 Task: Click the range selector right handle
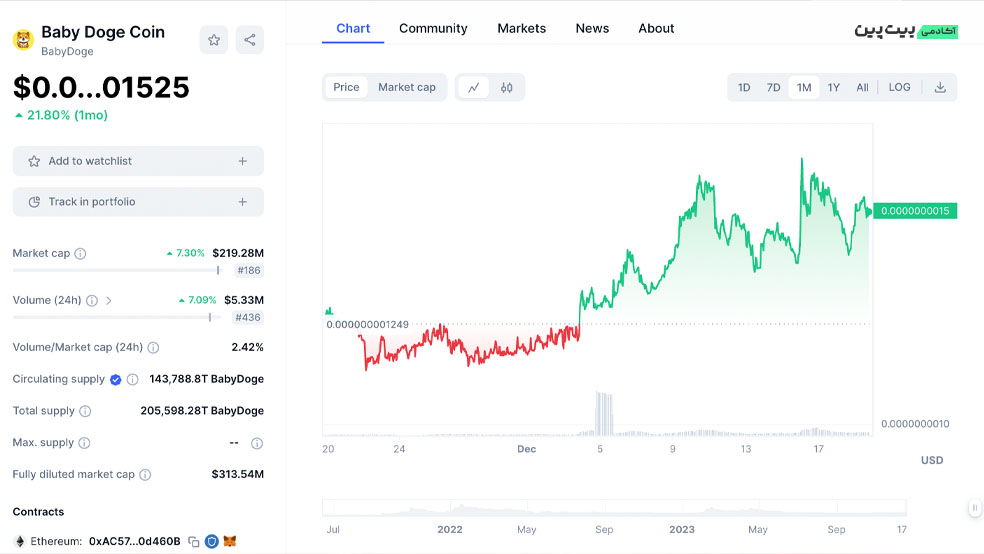[x=975, y=508]
